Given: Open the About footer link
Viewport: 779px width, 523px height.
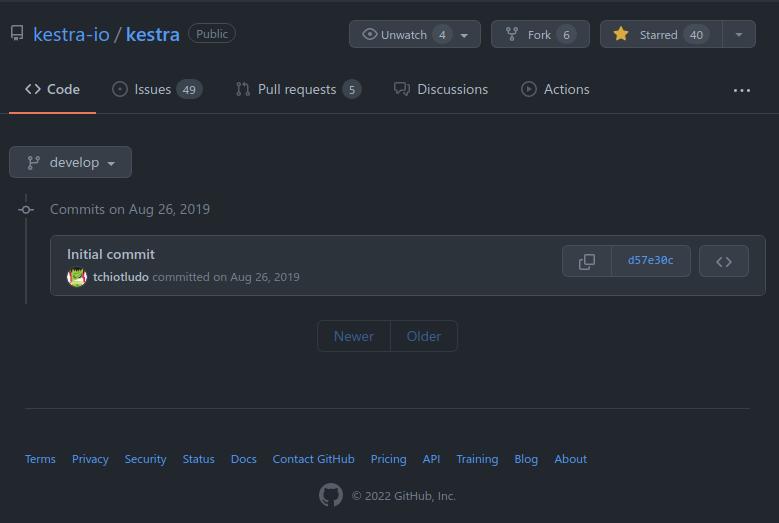Looking at the screenshot, I should [x=570, y=459].
